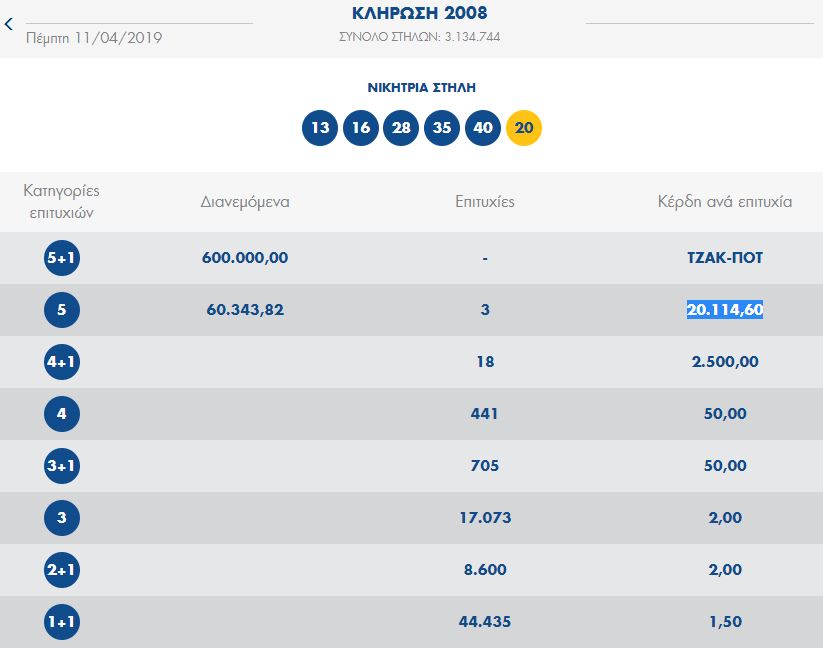This screenshot has width=823, height=648.
Task: Click the back chevron arrow
Action: point(10,24)
